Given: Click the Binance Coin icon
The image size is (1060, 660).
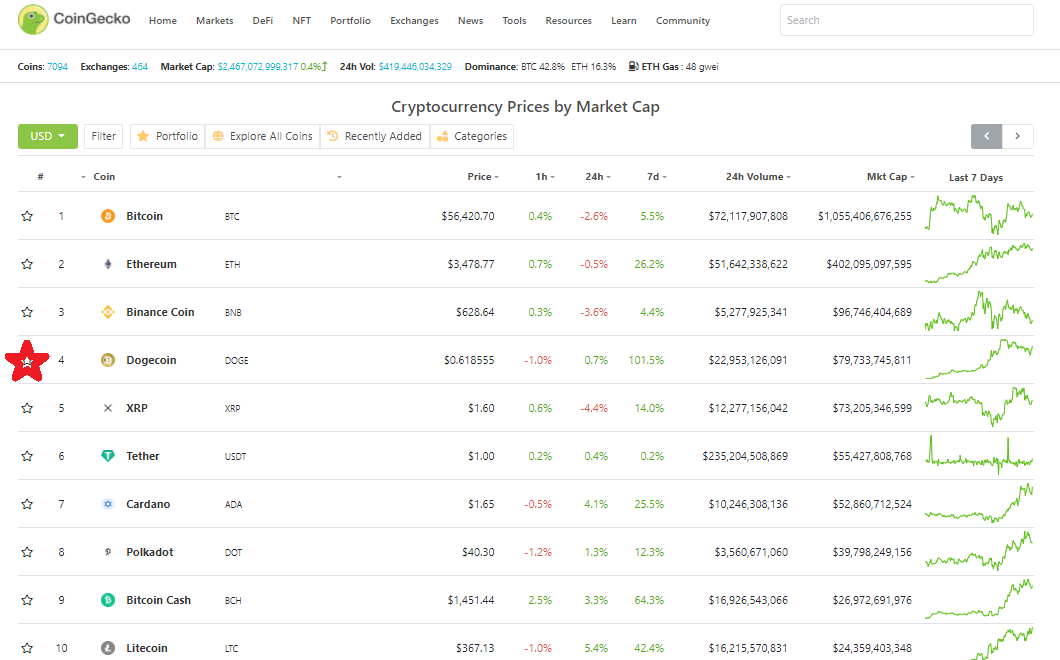Looking at the screenshot, I should pyautogui.click(x=108, y=312).
